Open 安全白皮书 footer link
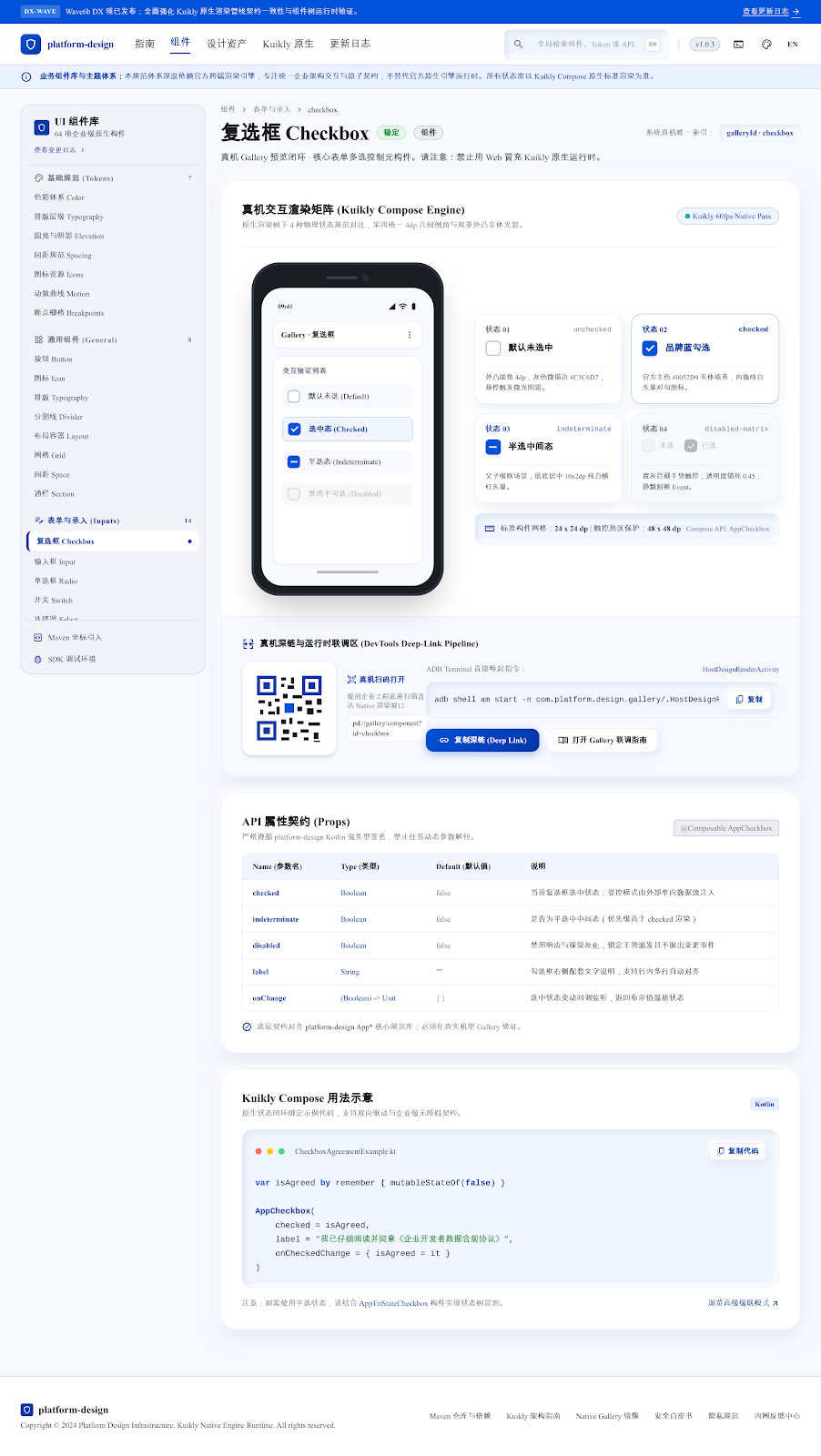Viewport: 821px width, 1456px height. pyautogui.click(x=674, y=1416)
